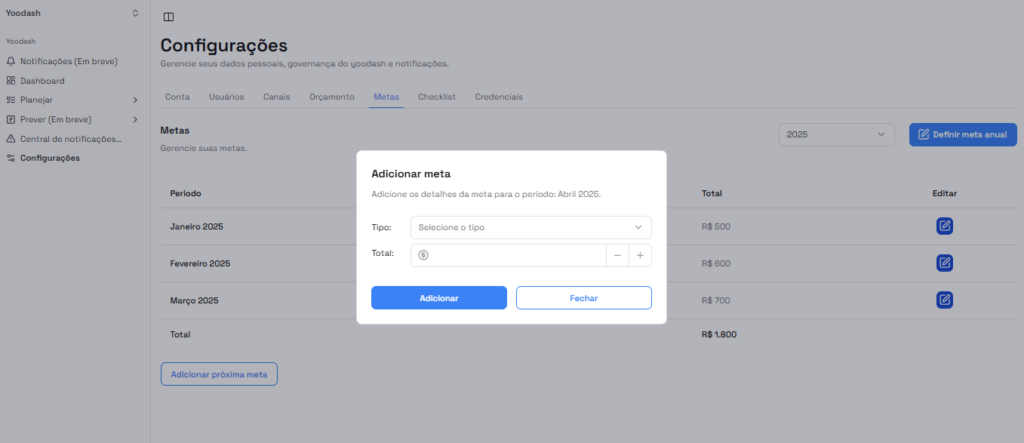The height and width of the screenshot is (443, 1024).
Task: Click the minus stepper in Total field
Action: click(x=617, y=255)
